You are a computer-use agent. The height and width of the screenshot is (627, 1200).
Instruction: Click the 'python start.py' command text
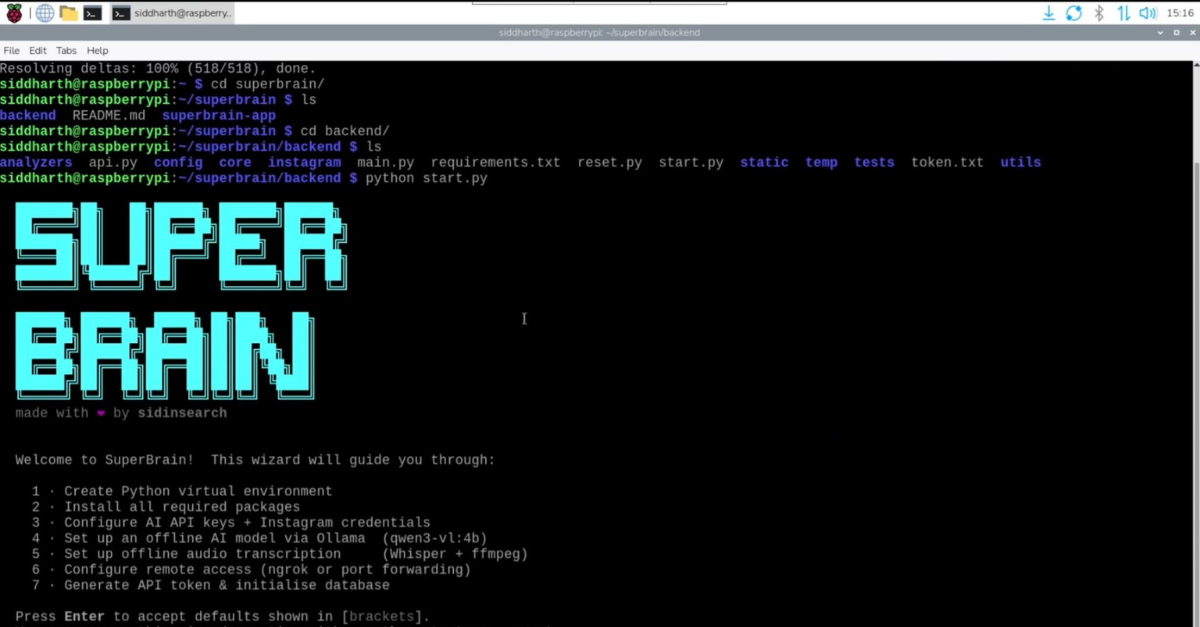(426, 178)
